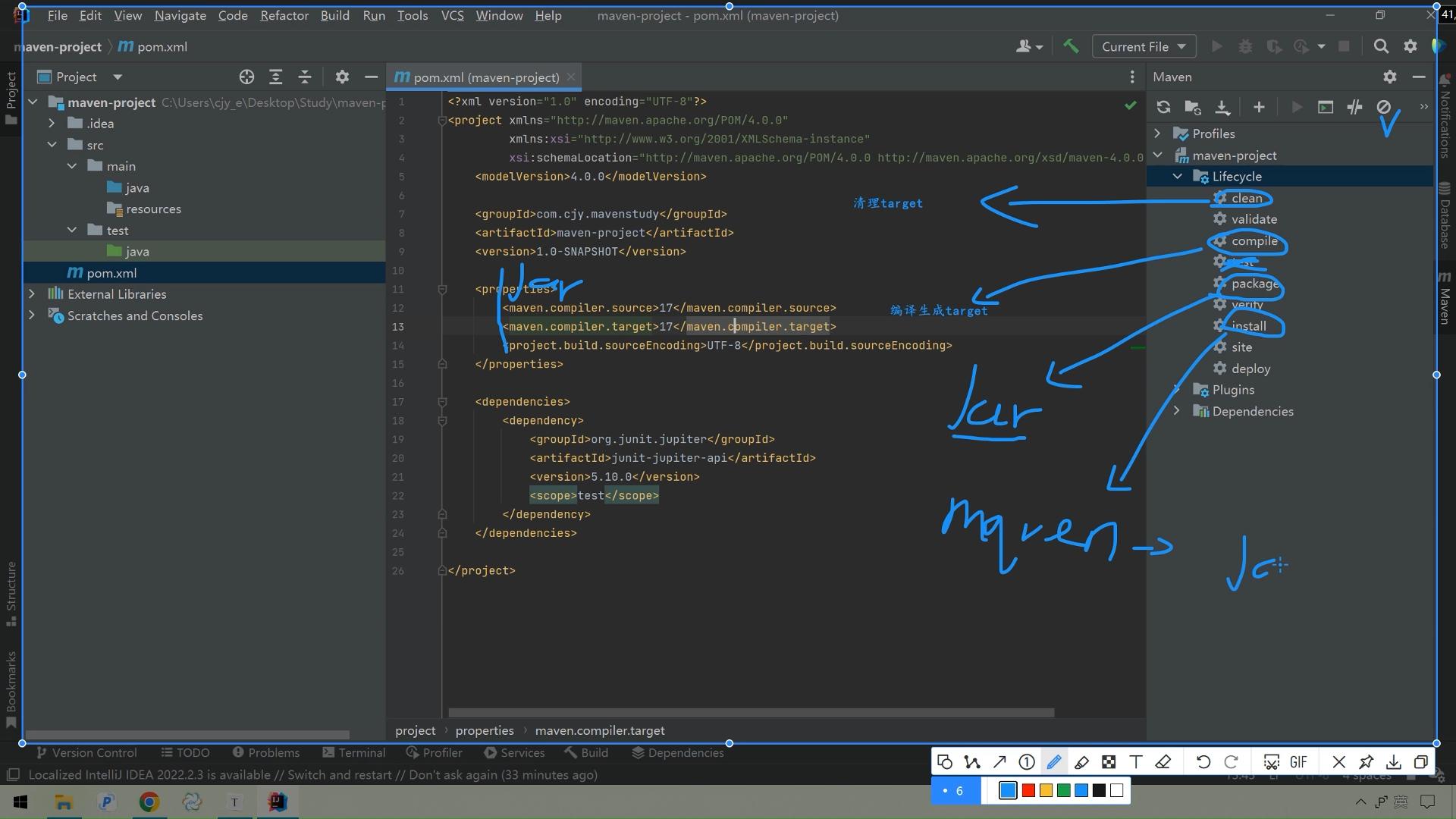Open the Navigate menu
This screenshot has width=1456, height=819.
click(x=180, y=15)
